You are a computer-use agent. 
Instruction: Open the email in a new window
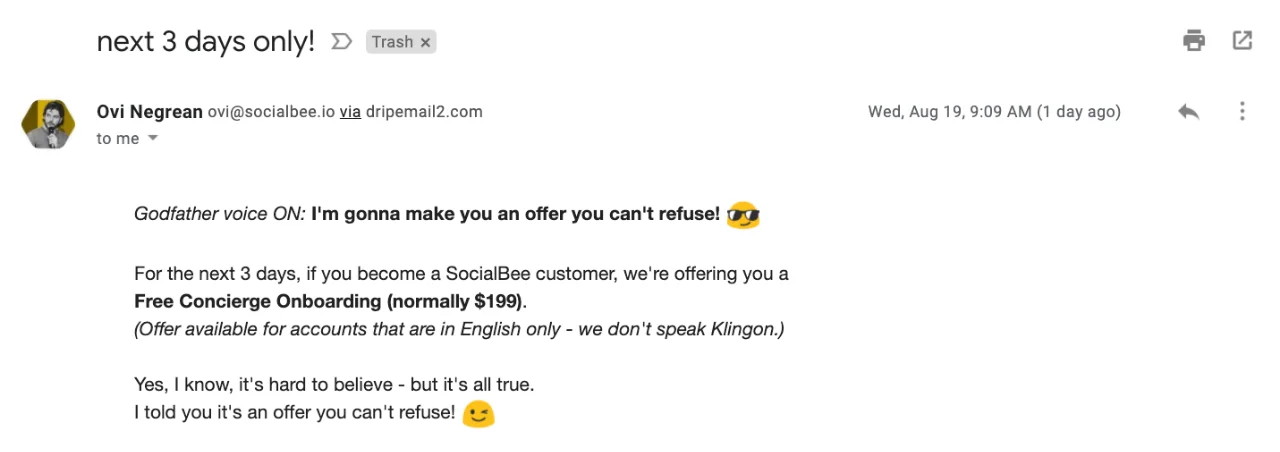click(1242, 41)
